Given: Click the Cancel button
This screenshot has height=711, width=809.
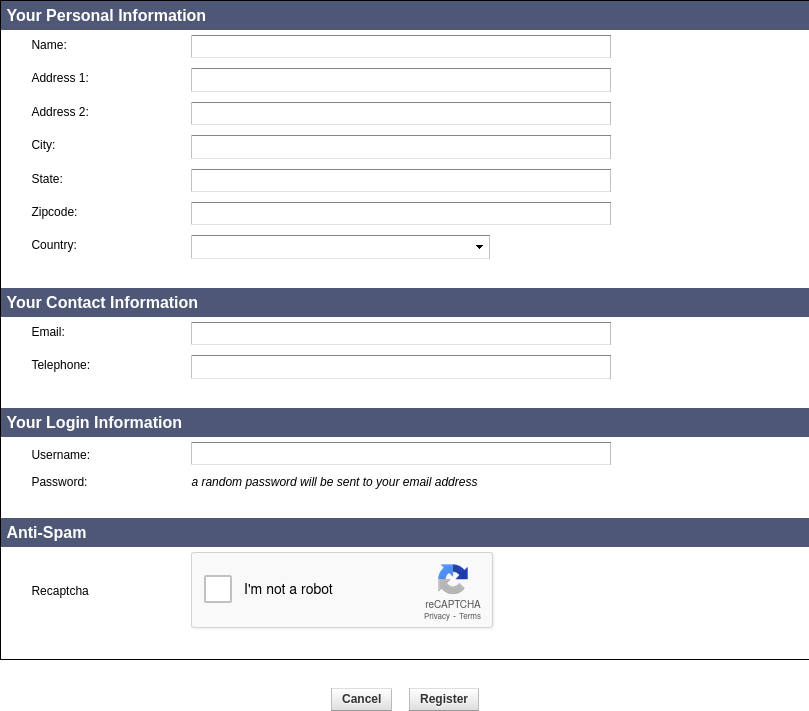Looking at the screenshot, I should pyautogui.click(x=361, y=699).
